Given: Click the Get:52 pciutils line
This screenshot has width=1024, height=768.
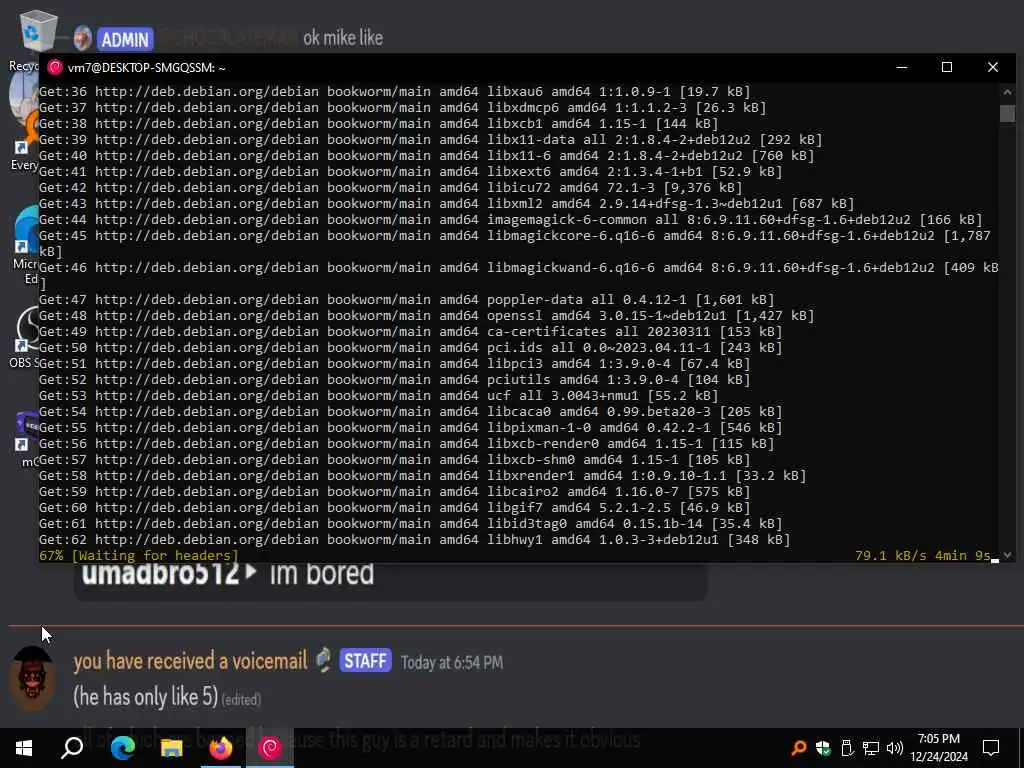Looking at the screenshot, I should [394, 379].
